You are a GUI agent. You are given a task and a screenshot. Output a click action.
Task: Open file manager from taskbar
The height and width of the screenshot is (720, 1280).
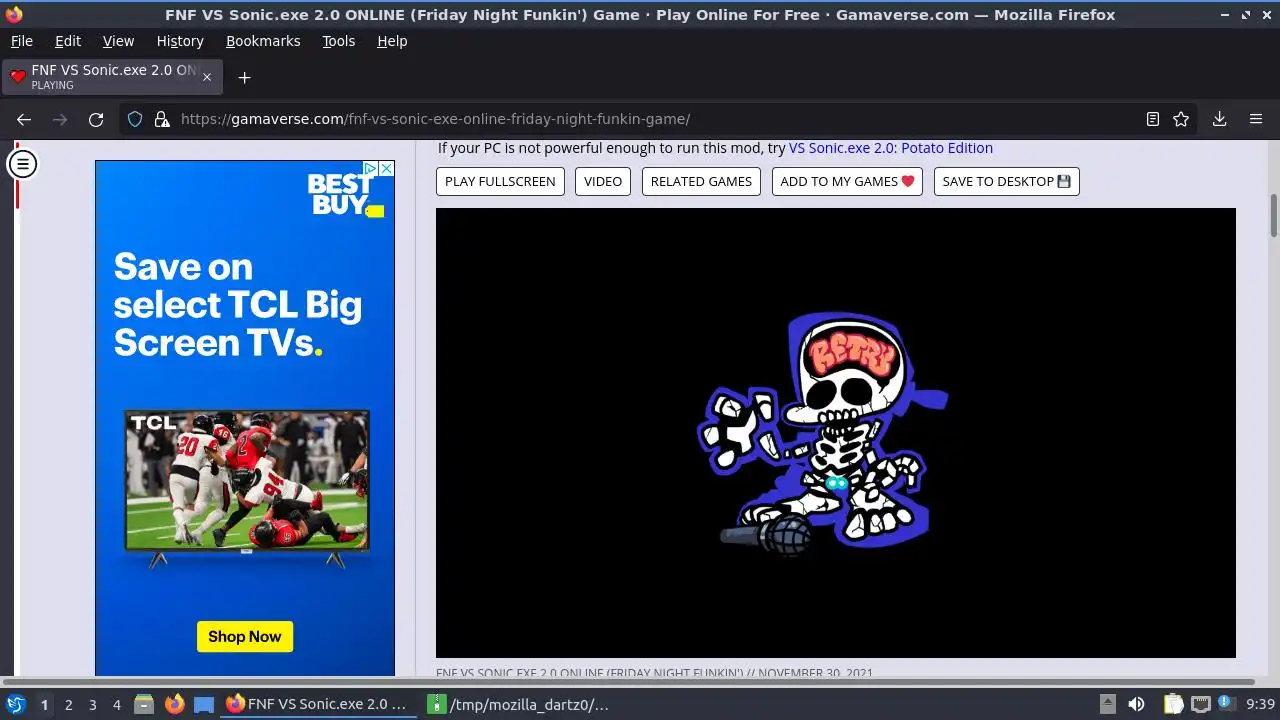click(144, 704)
